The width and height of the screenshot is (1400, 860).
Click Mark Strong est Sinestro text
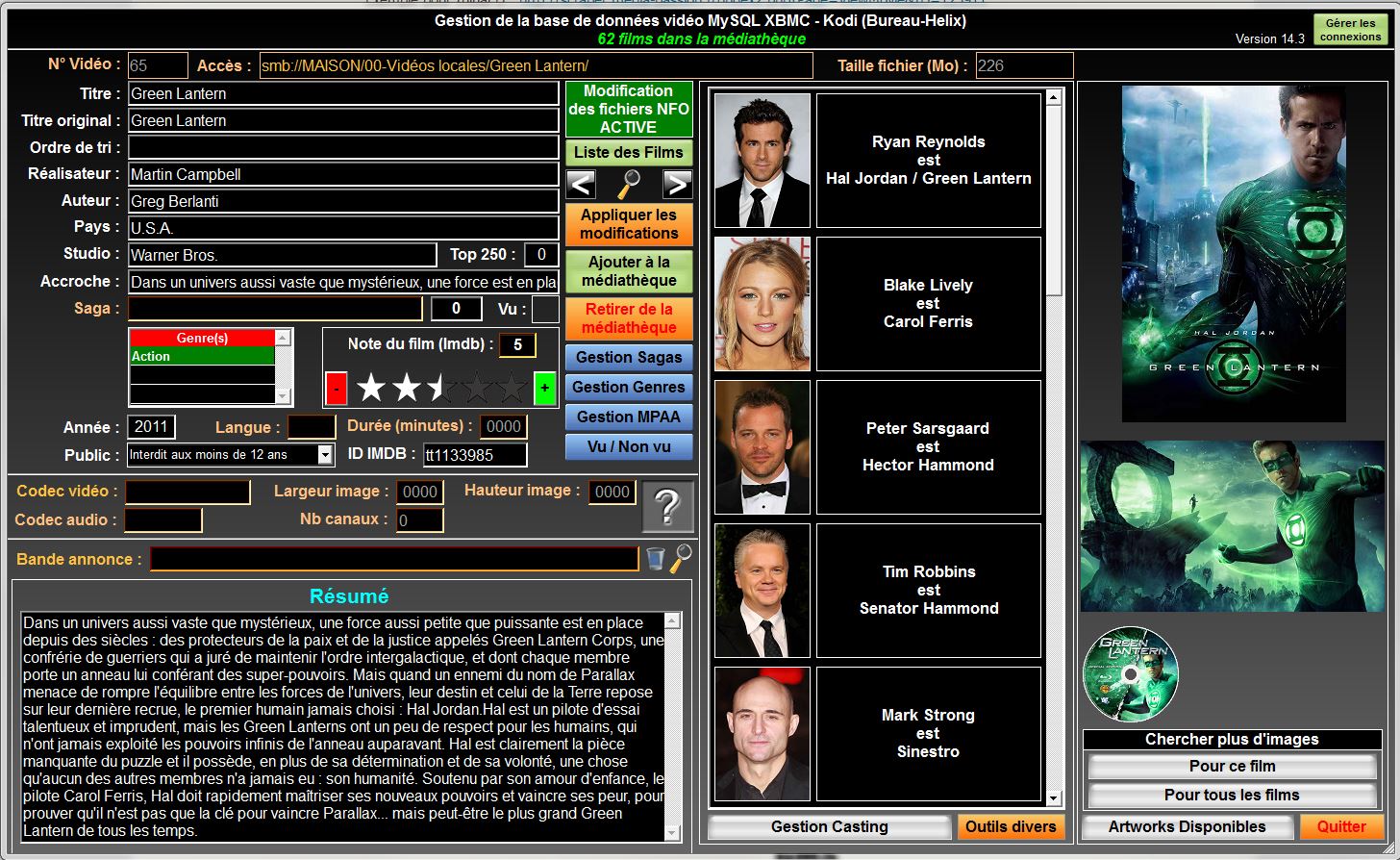coord(929,733)
